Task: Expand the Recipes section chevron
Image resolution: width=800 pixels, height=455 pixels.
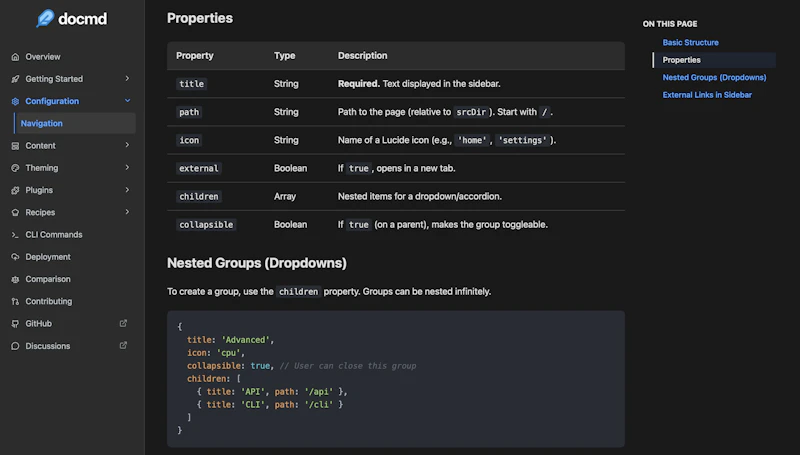Action: 127,212
